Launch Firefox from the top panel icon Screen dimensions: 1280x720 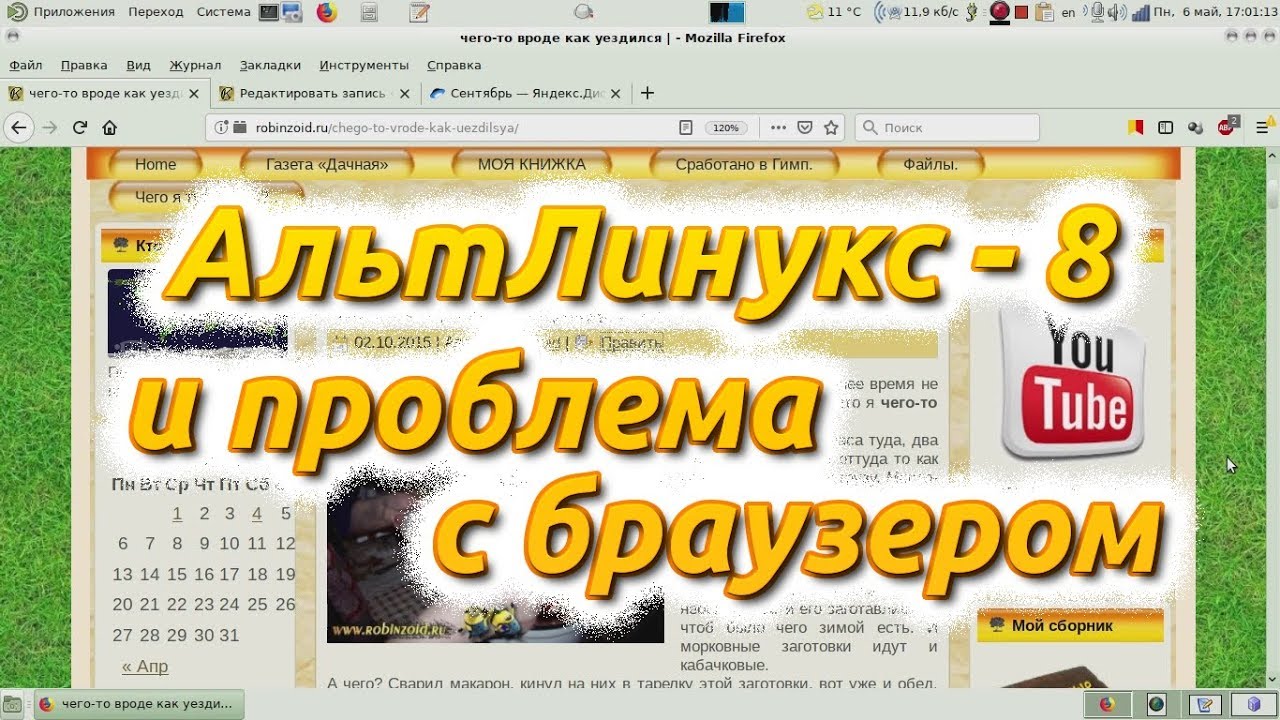click(327, 13)
